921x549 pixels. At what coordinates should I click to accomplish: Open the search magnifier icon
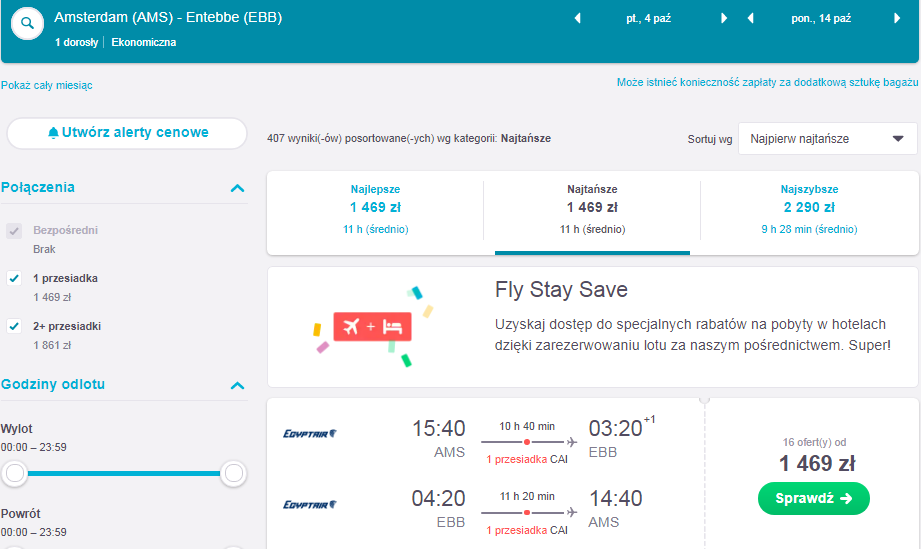tap(27, 23)
